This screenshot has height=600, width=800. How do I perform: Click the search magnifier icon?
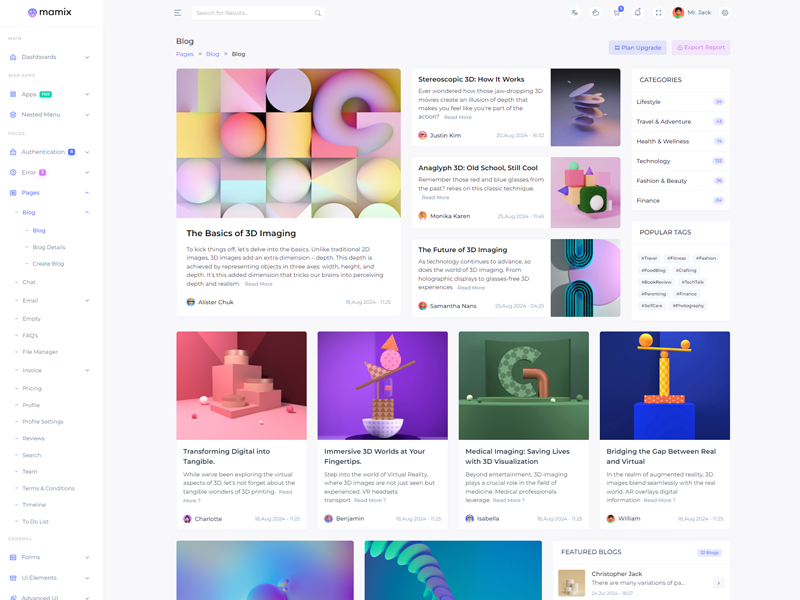(318, 13)
